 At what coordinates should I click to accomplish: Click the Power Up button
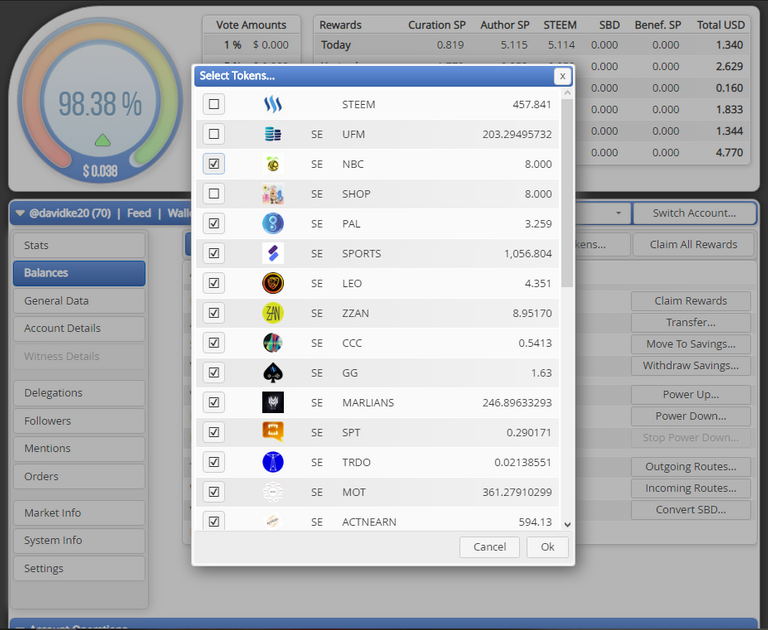tap(691, 394)
